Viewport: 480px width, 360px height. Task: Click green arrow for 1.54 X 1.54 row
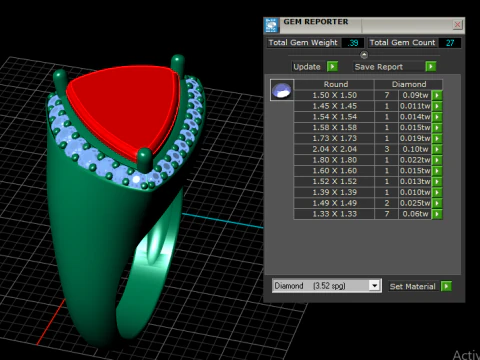(437, 117)
